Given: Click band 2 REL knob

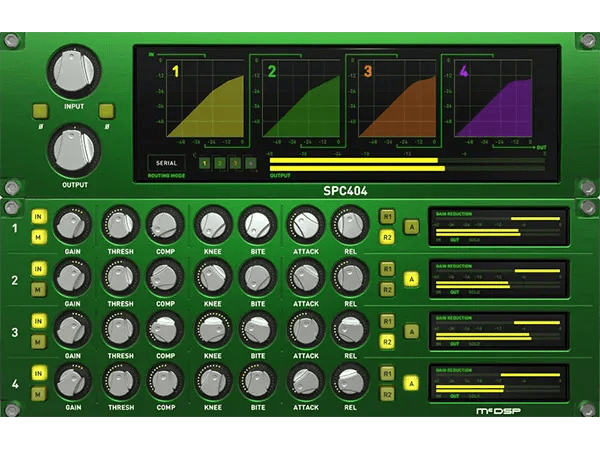Looking at the screenshot, I should point(350,278).
